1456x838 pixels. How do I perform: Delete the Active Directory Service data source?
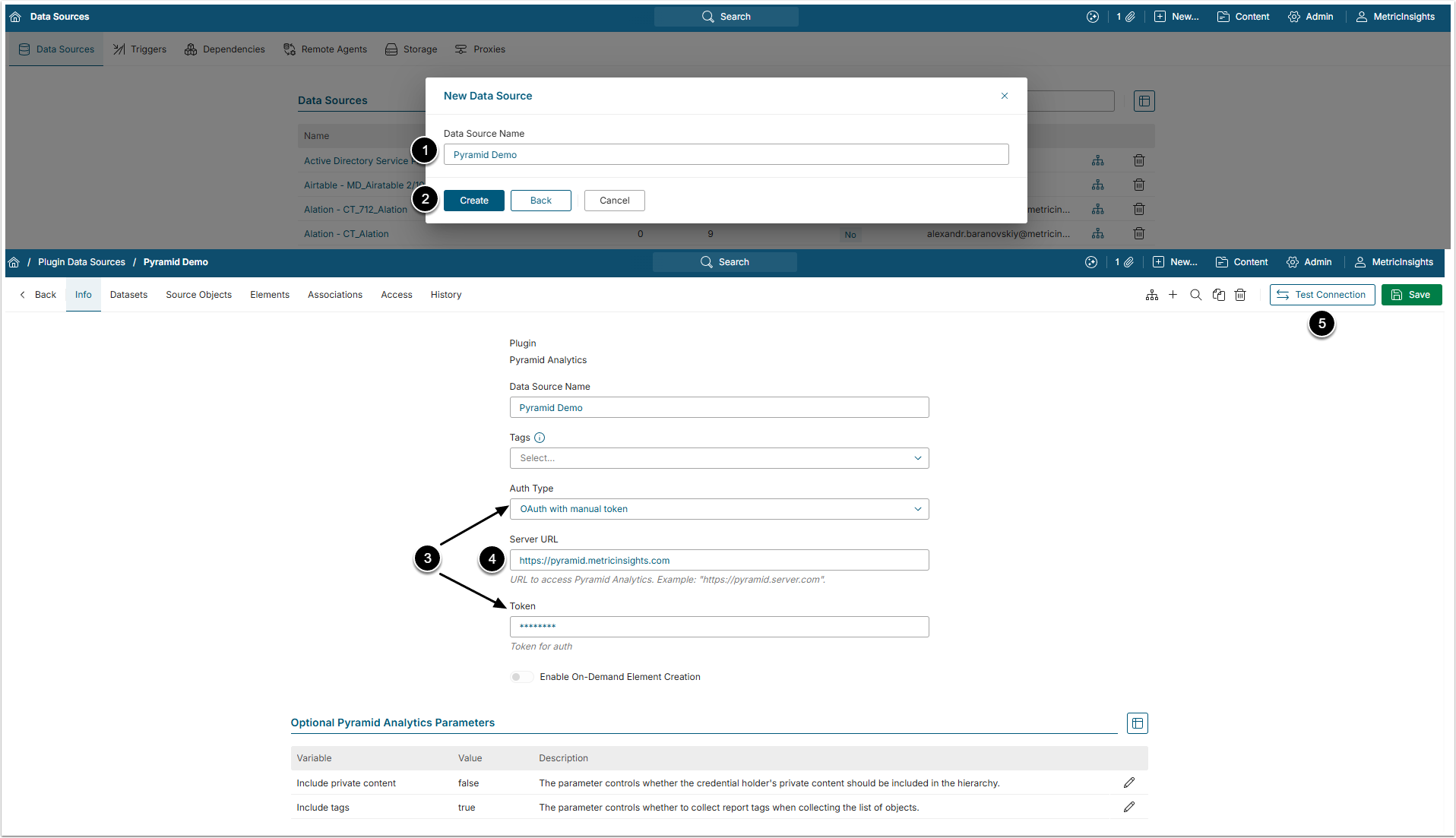1139,161
